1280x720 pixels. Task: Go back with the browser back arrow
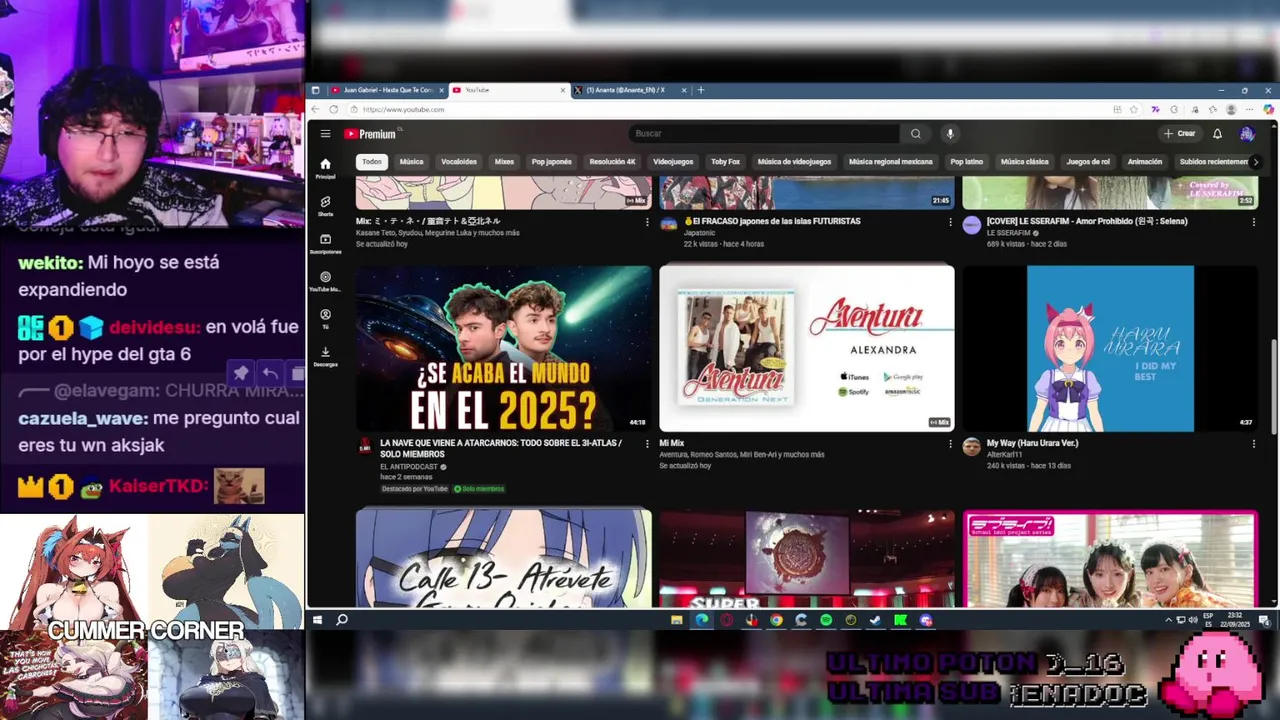click(x=316, y=109)
